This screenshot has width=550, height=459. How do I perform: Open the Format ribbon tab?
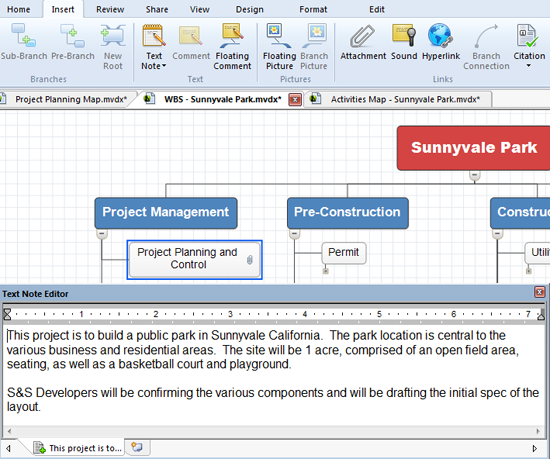point(313,9)
